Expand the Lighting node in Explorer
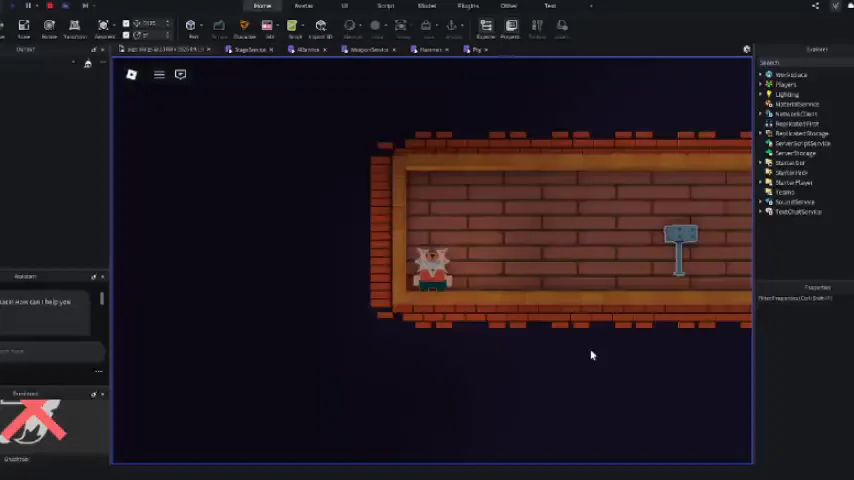 point(761,94)
